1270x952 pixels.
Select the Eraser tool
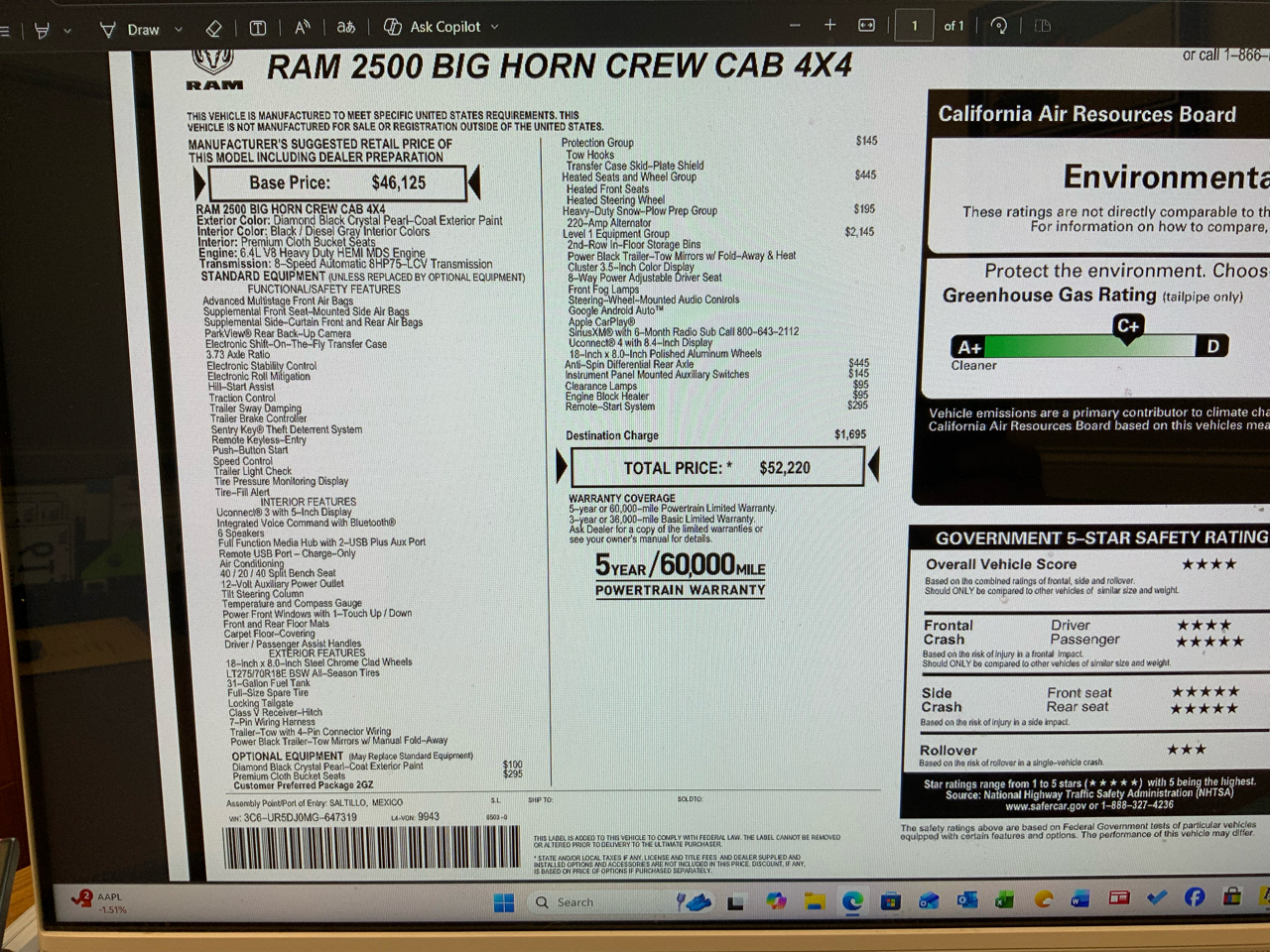coord(213,27)
